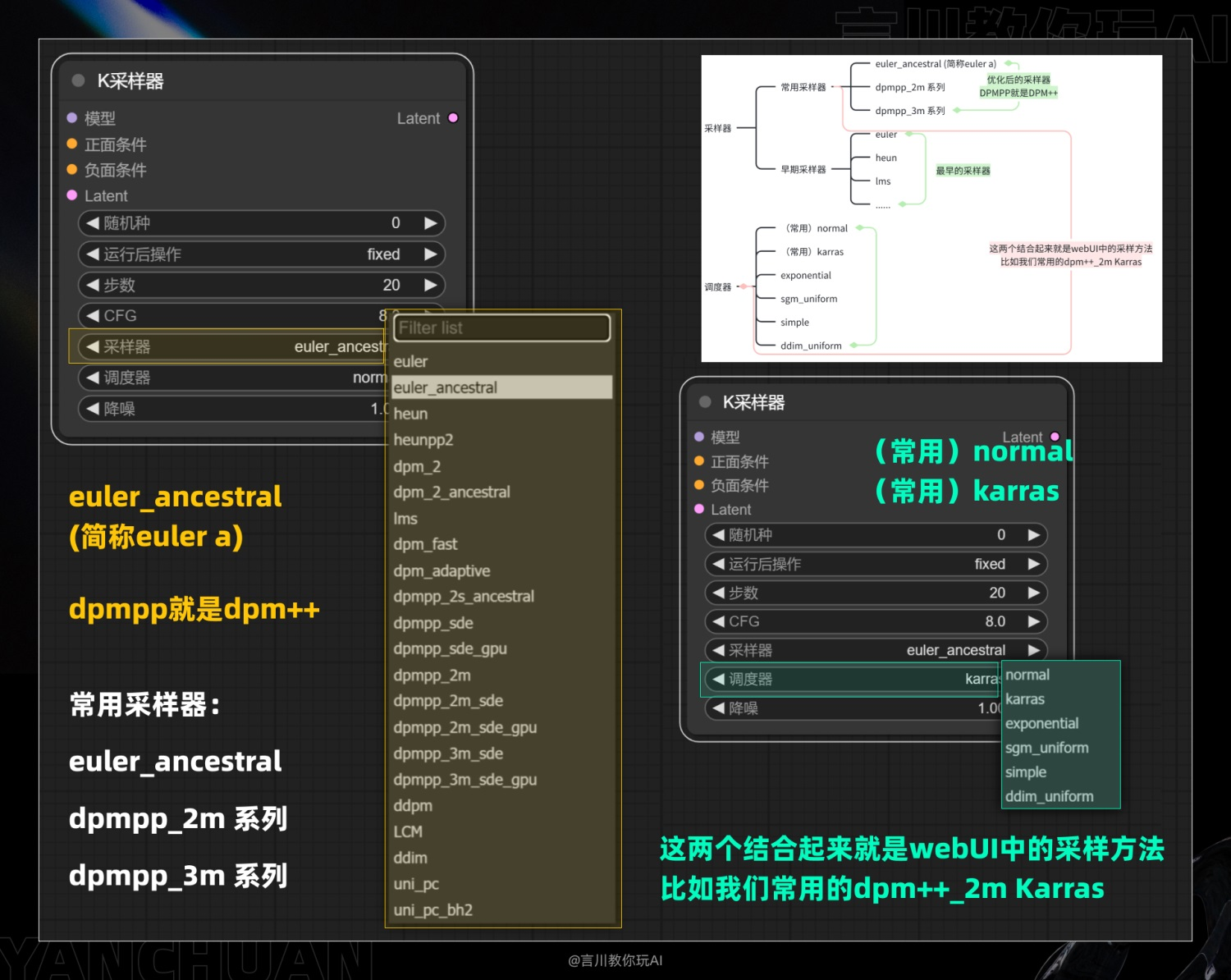Viewport: 1231px width, 980px height.
Task: Choose dpmpp_2m sampler option
Action: point(502,675)
